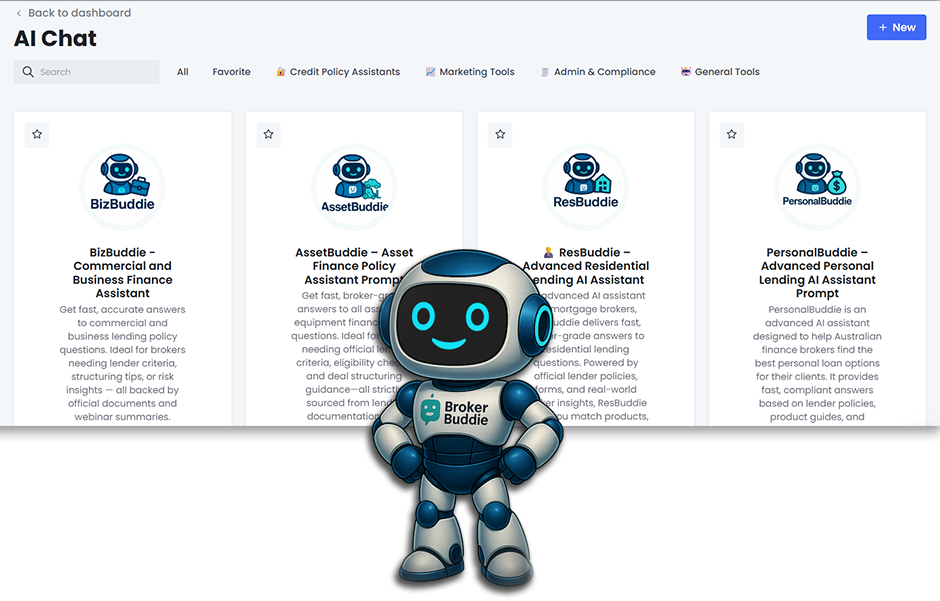
Task: Show the Admin & Compliance category
Action: click(598, 72)
